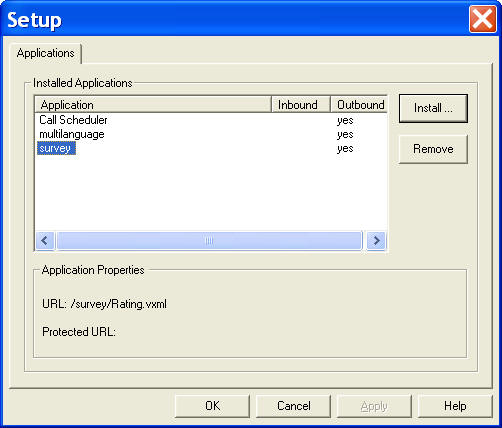Viewport: 502px width, 428px height.
Task: Click the Outbound column header
Action: (x=359, y=105)
